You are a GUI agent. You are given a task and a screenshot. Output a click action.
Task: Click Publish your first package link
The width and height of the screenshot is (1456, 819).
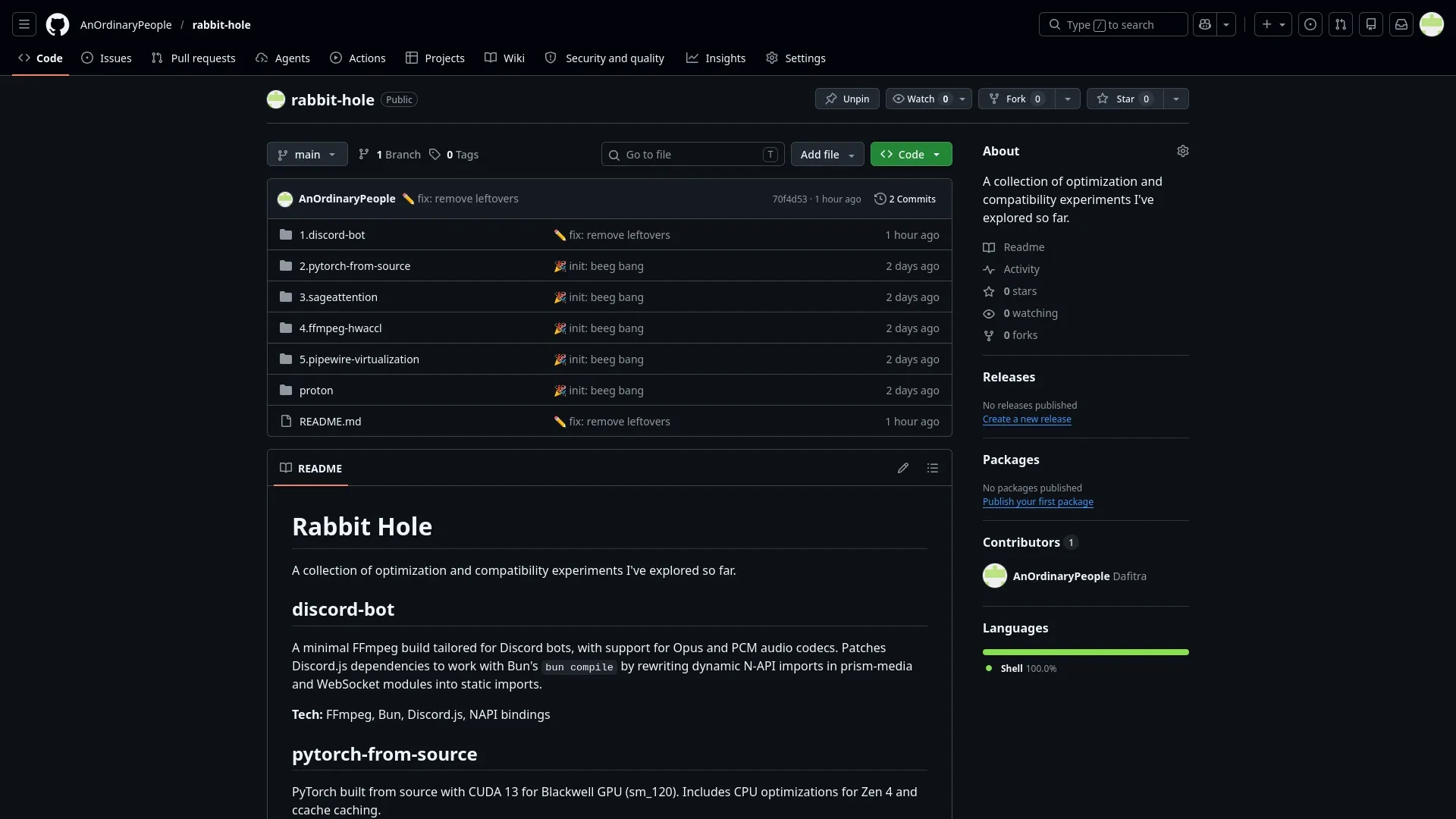coord(1038,502)
